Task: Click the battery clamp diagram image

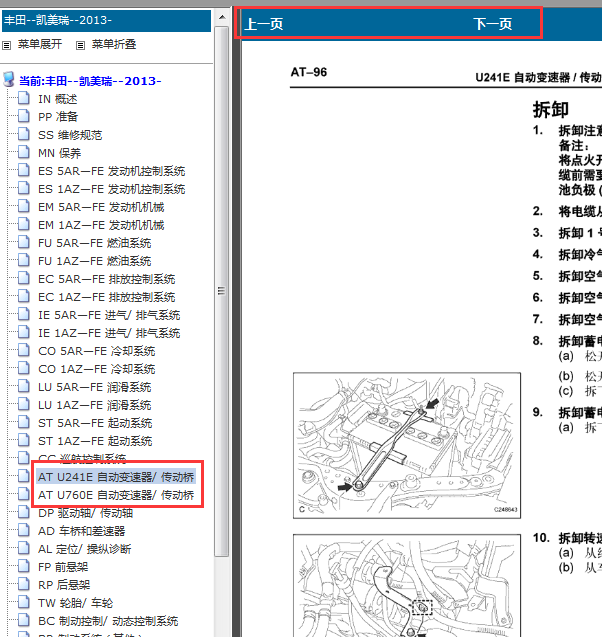Action: (407, 445)
